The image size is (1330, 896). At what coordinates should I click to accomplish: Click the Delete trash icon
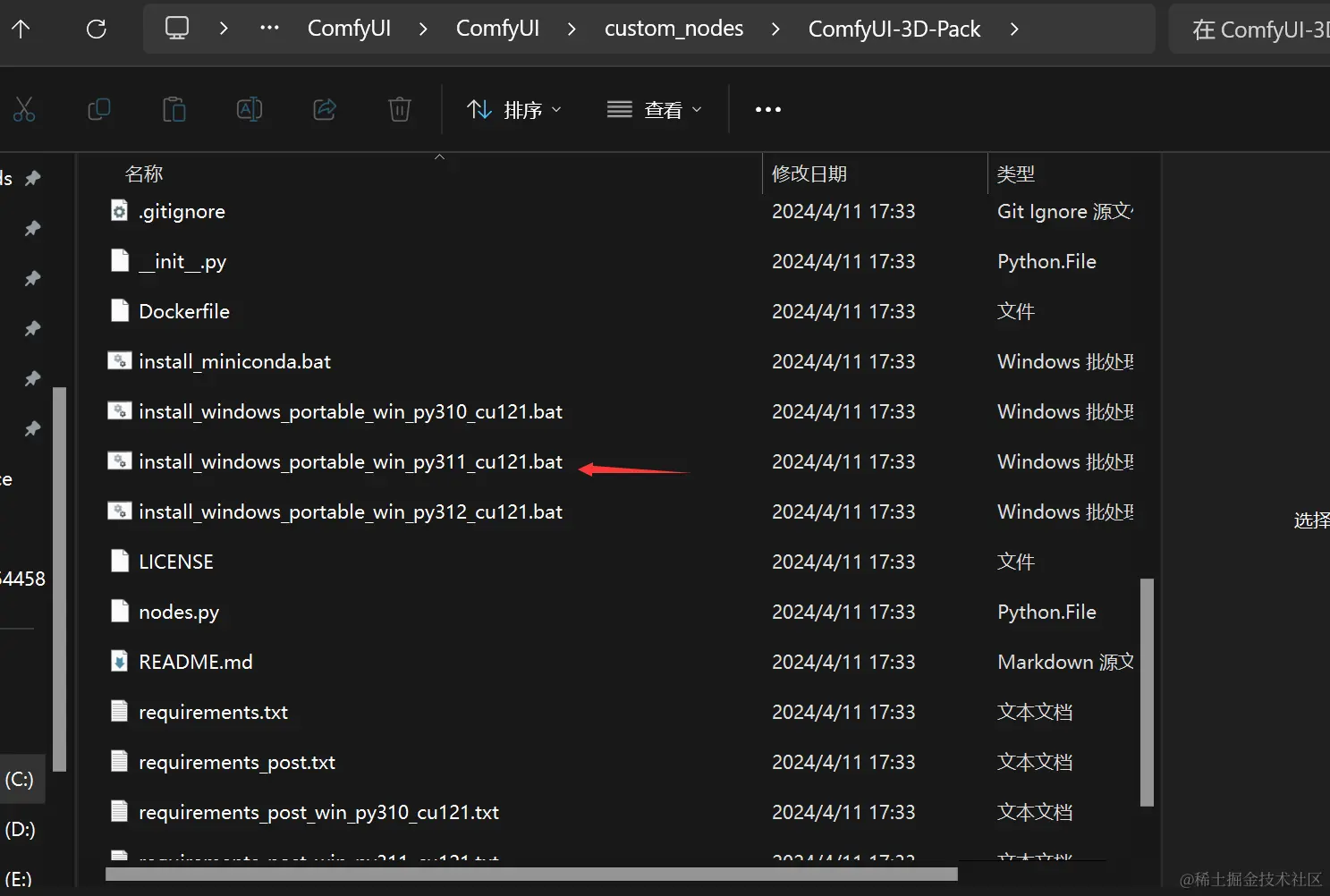[400, 109]
